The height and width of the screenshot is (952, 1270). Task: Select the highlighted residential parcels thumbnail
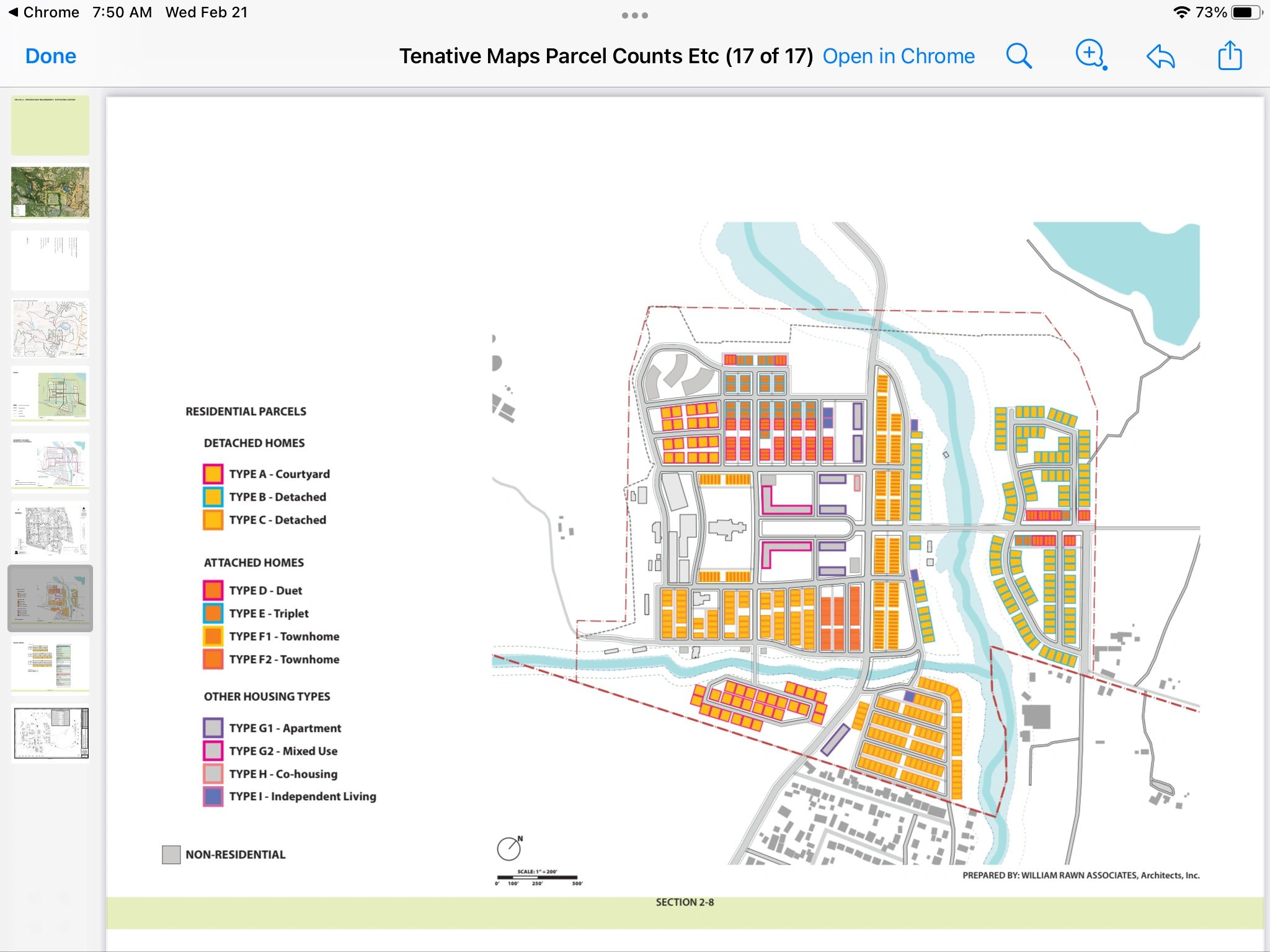(50, 598)
